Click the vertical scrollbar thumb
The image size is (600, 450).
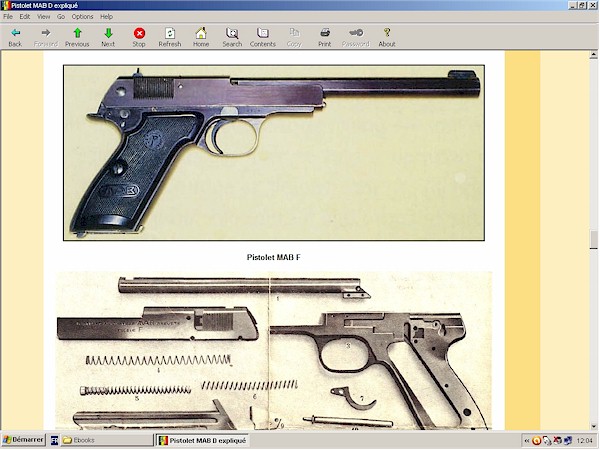click(593, 240)
